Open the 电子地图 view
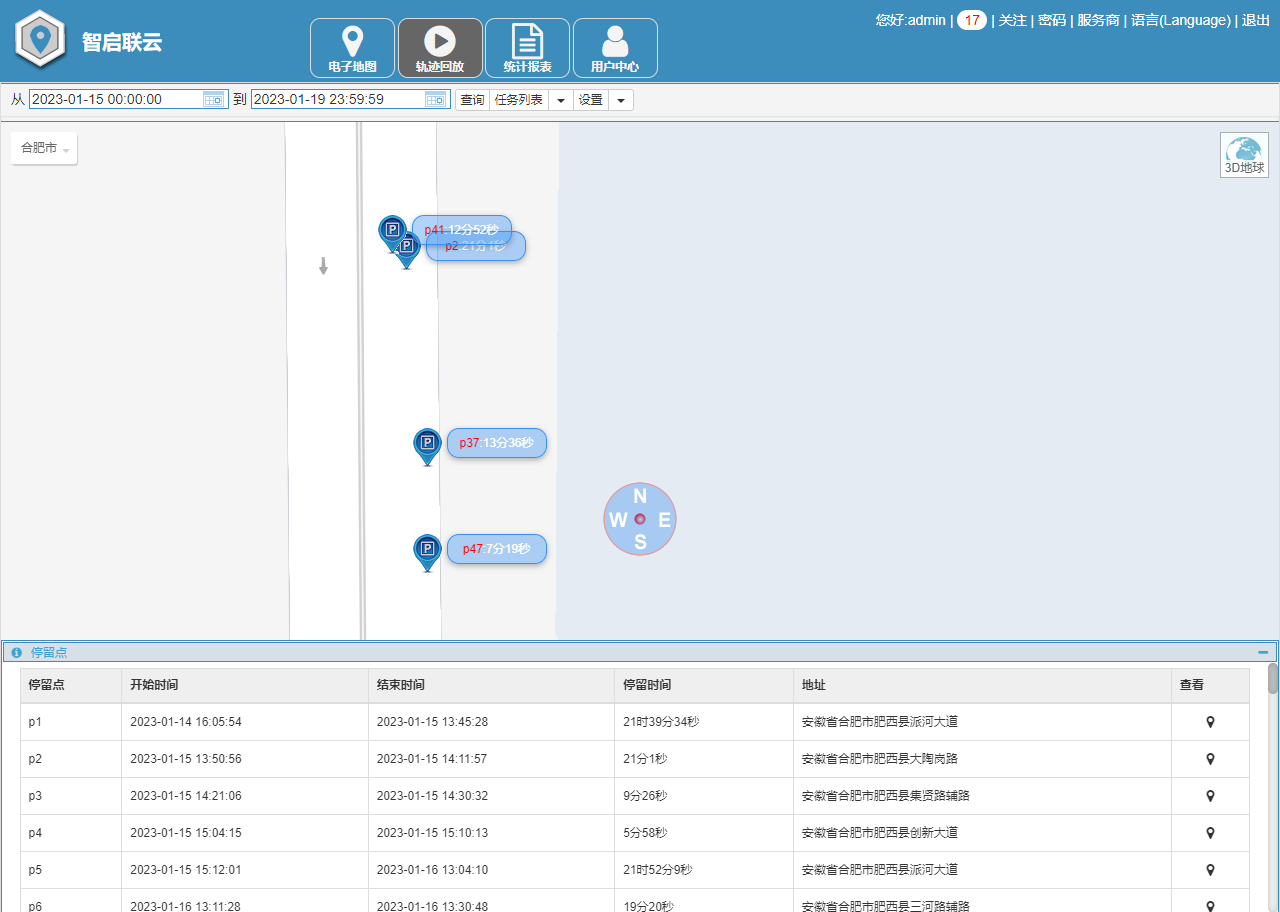 [x=352, y=47]
